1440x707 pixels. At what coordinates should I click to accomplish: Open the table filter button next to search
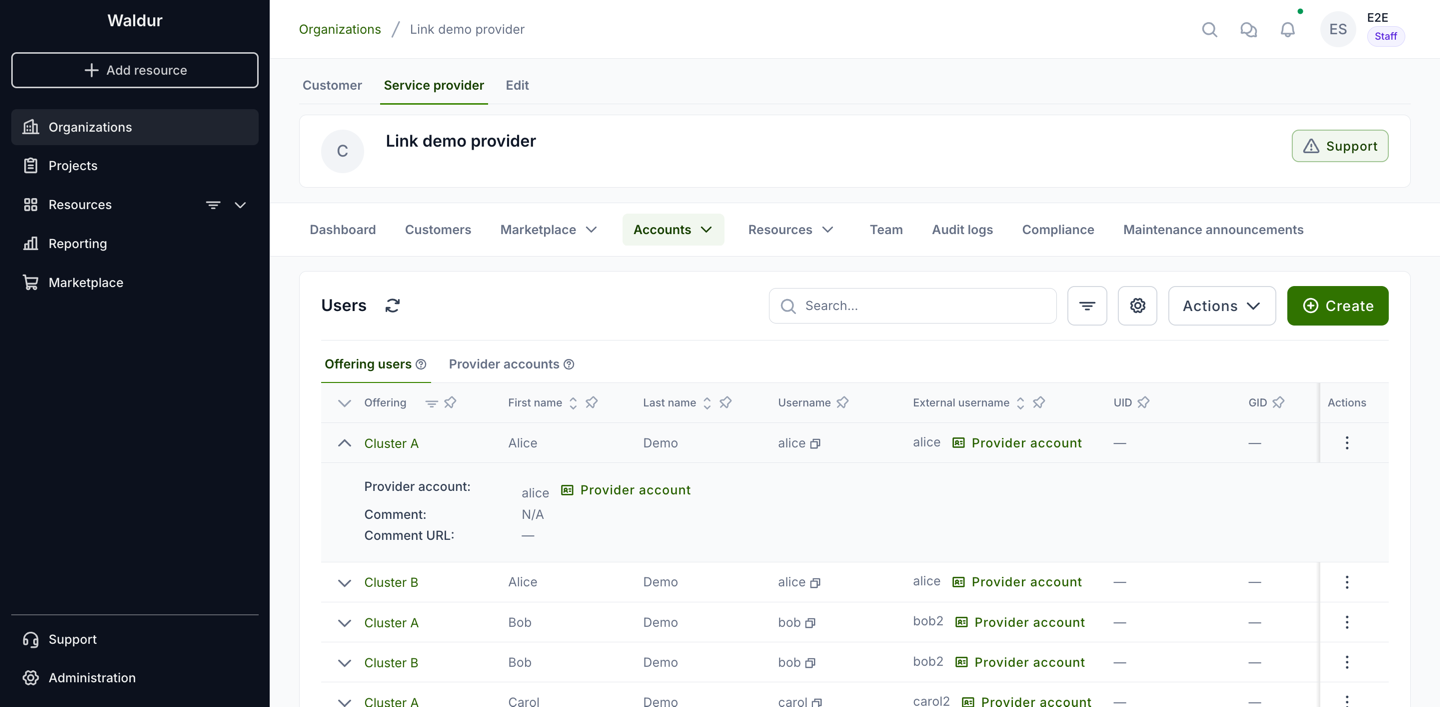tap(1087, 306)
